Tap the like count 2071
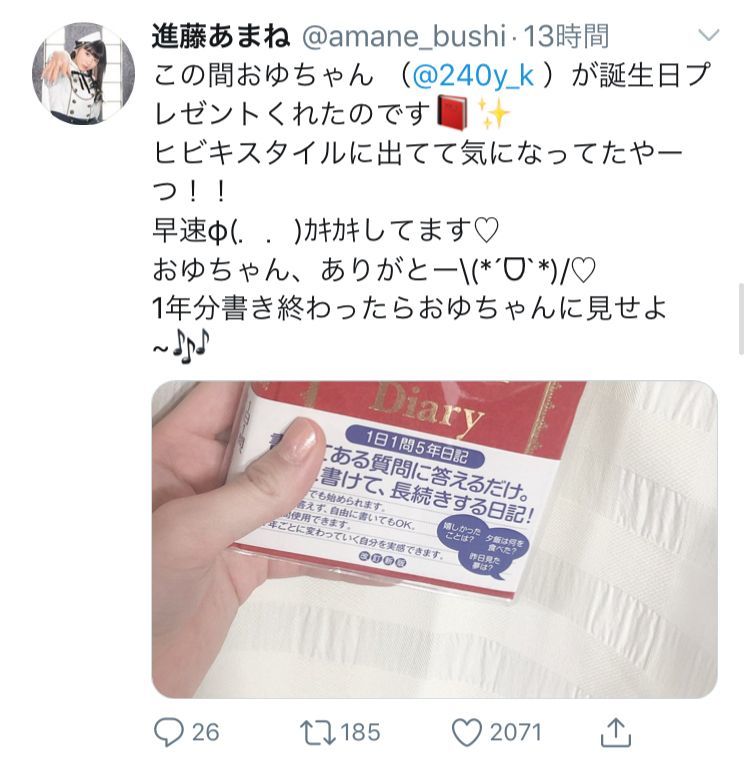 coord(516,732)
